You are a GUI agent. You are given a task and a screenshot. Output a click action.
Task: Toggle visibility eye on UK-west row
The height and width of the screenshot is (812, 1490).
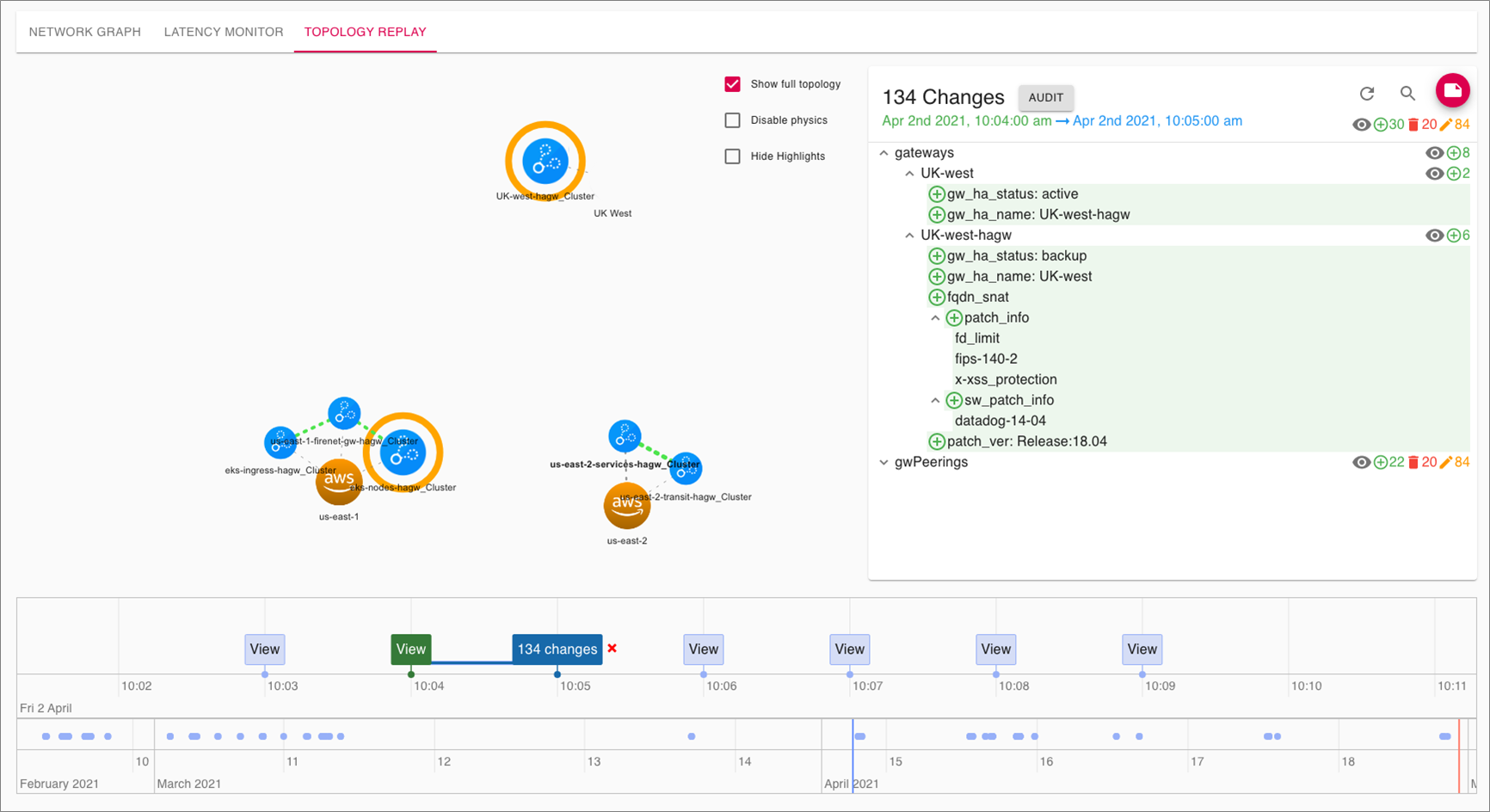pyautogui.click(x=1434, y=174)
